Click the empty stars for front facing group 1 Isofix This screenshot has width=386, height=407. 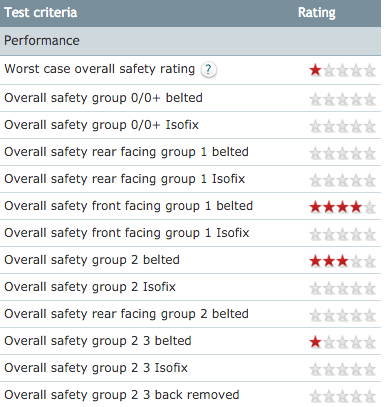click(x=343, y=234)
